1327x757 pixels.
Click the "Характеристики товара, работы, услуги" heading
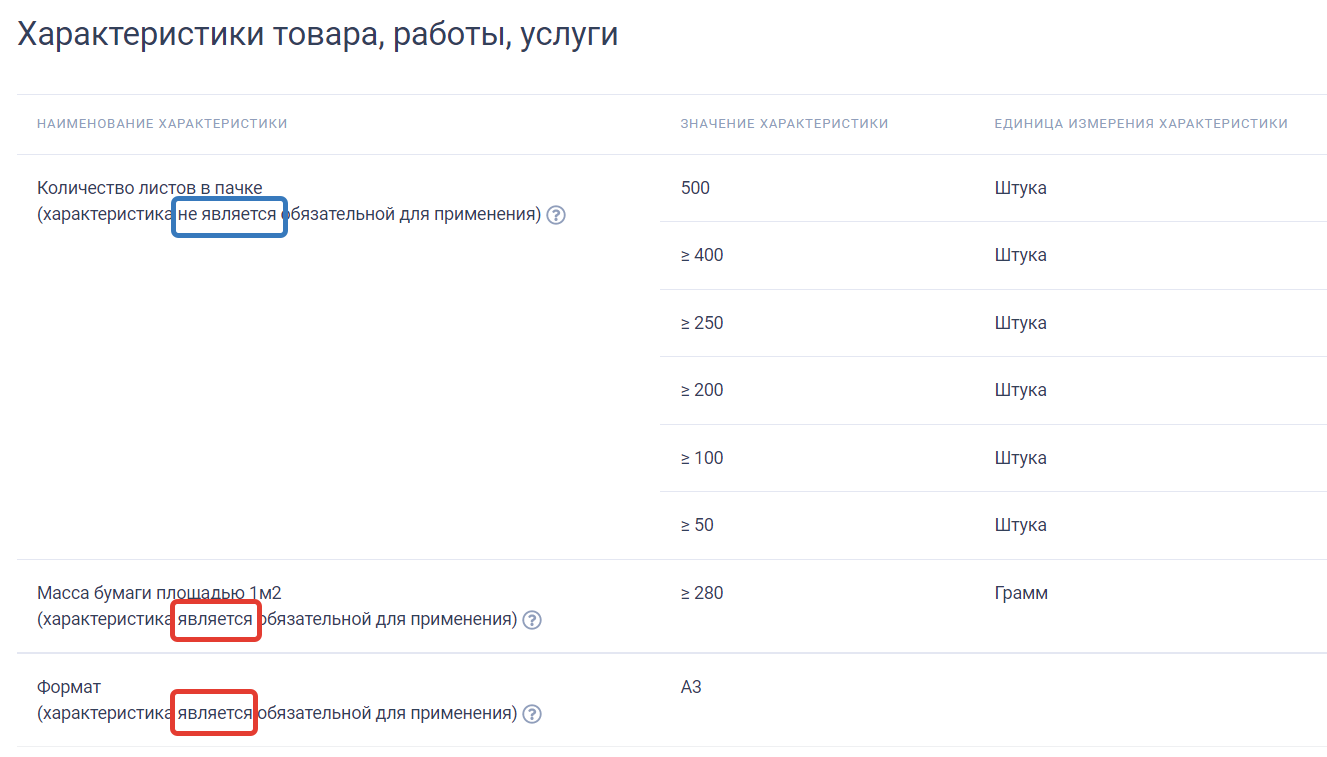pyautogui.click(x=318, y=35)
